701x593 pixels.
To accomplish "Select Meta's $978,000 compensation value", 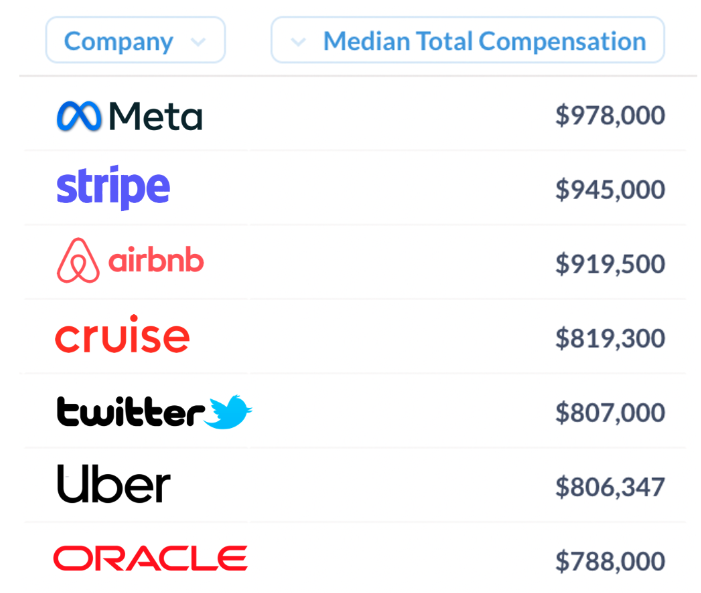I will coord(610,115).
